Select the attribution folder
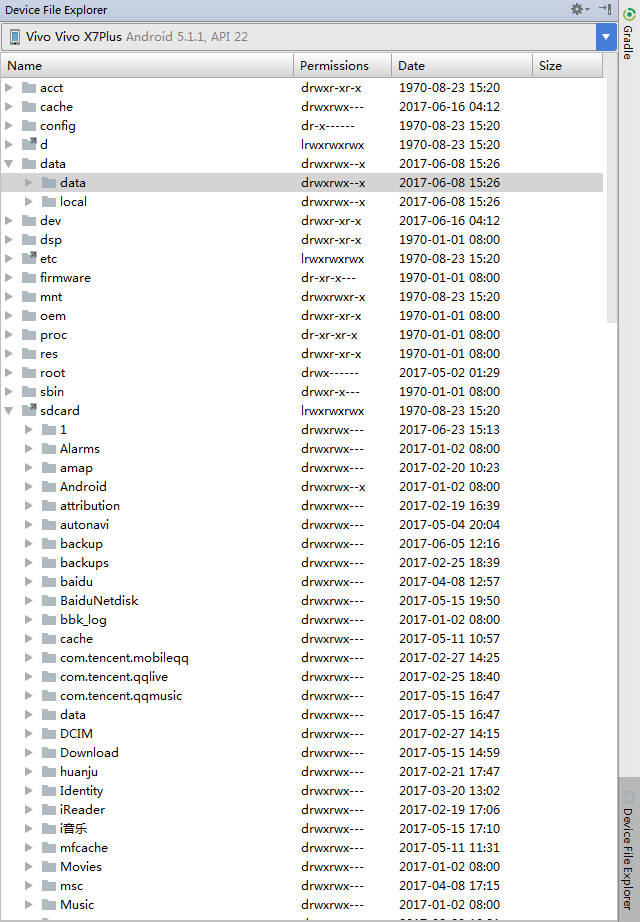This screenshot has width=640, height=922. (89, 506)
